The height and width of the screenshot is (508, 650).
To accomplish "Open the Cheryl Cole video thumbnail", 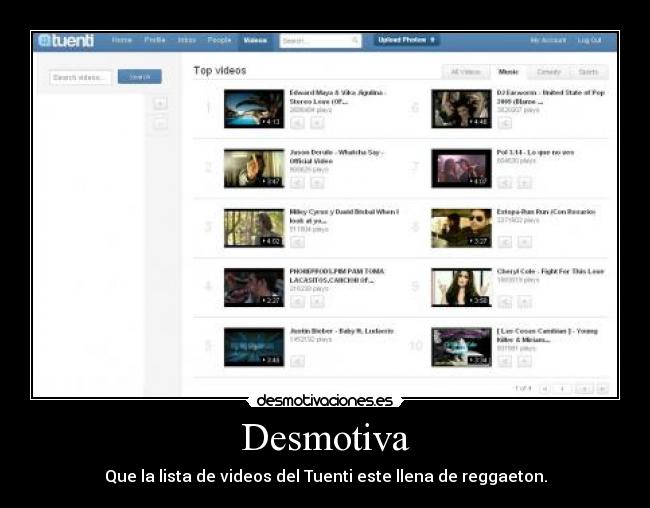I will (461, 287).
